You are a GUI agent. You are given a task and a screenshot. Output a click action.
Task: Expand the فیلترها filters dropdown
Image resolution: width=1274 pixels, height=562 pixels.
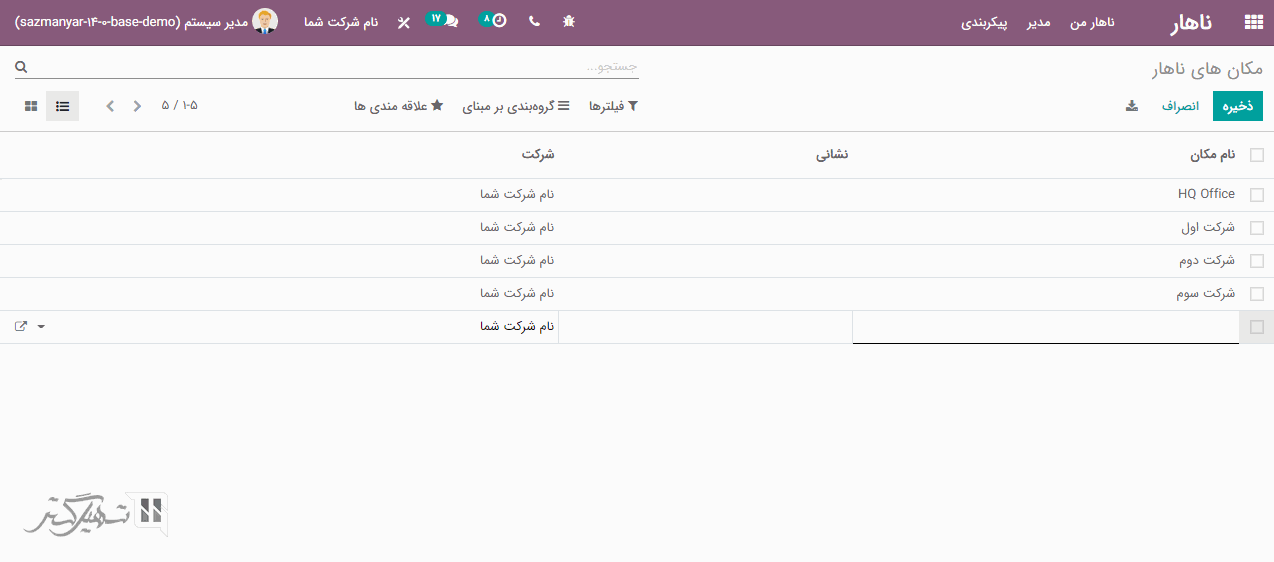613,106
